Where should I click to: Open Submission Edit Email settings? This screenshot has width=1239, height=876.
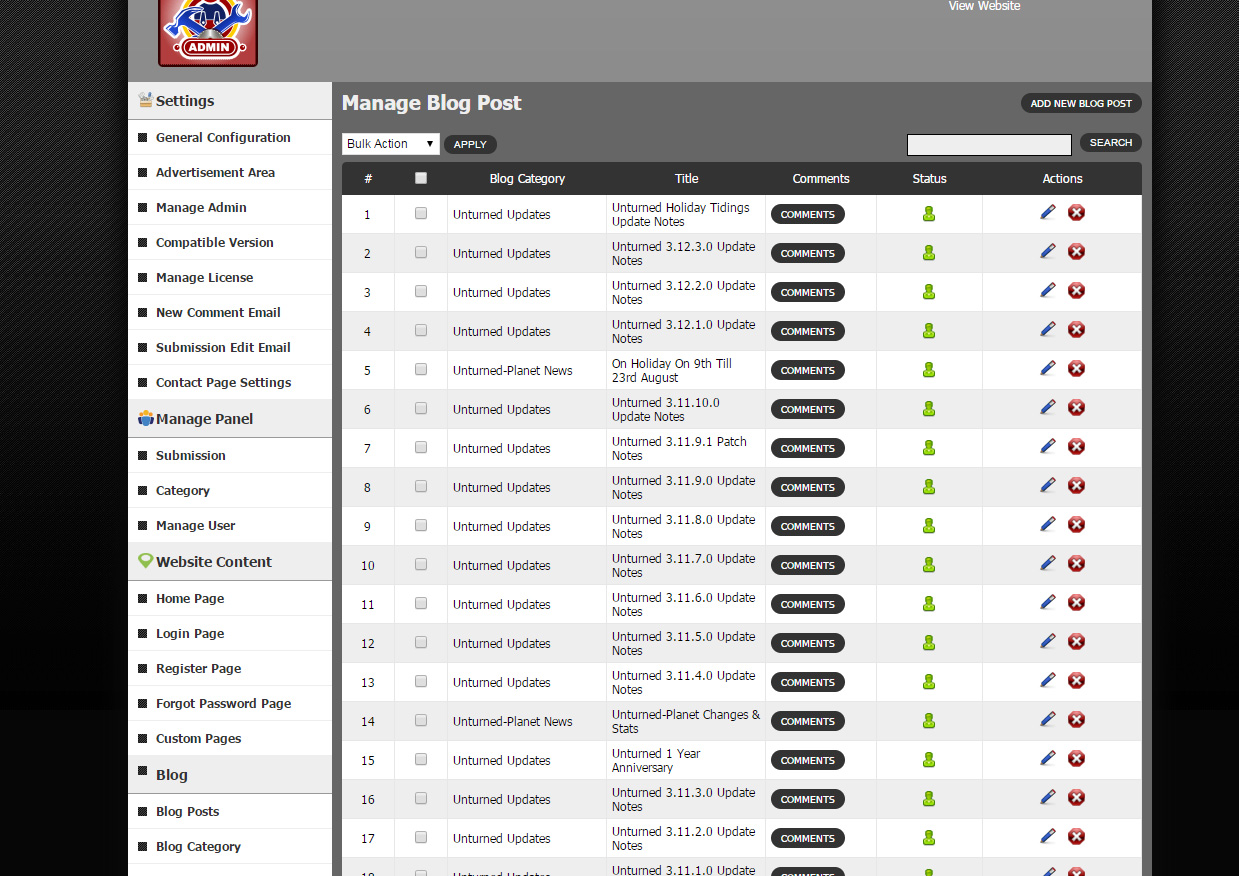pos(223,347)
